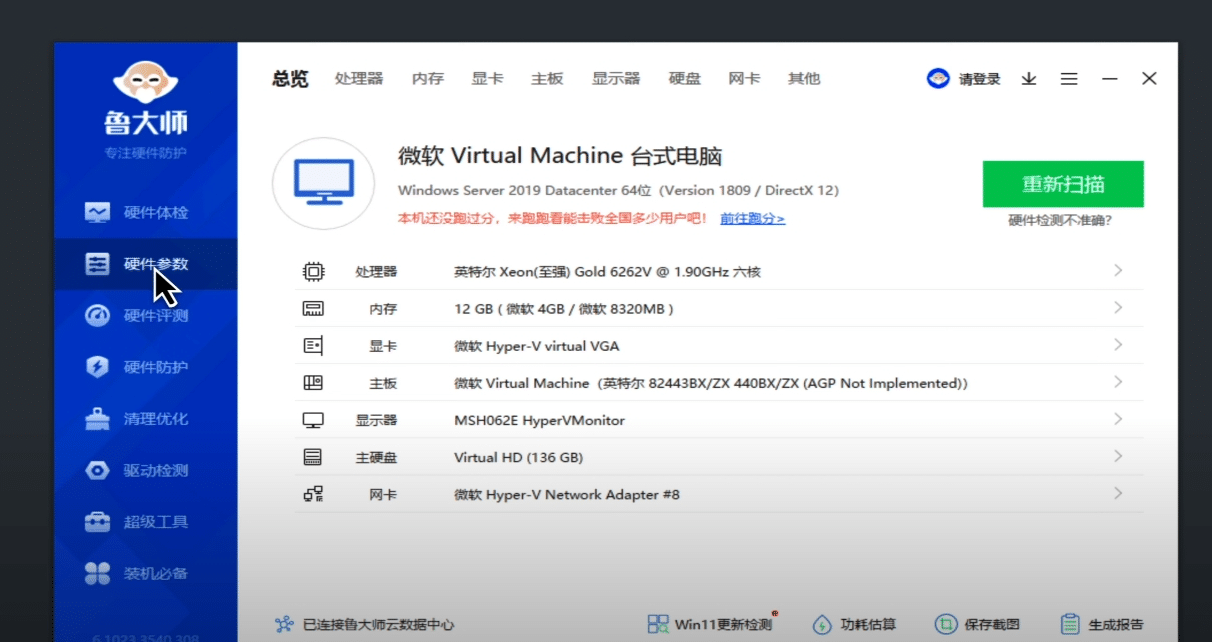Switch to the 内存 tab
Image resolution: width=1212 pixels, height=642 pixels.
428,79
